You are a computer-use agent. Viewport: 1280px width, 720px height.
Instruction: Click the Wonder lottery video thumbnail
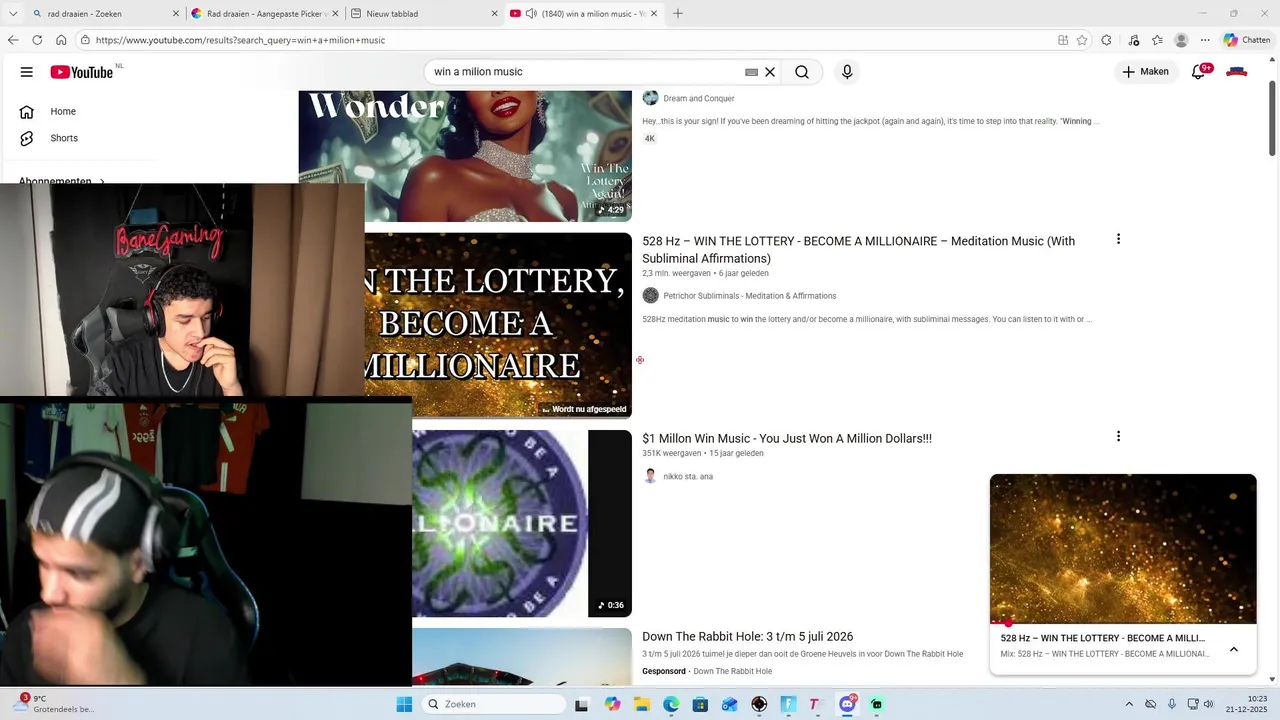[465, 156]
